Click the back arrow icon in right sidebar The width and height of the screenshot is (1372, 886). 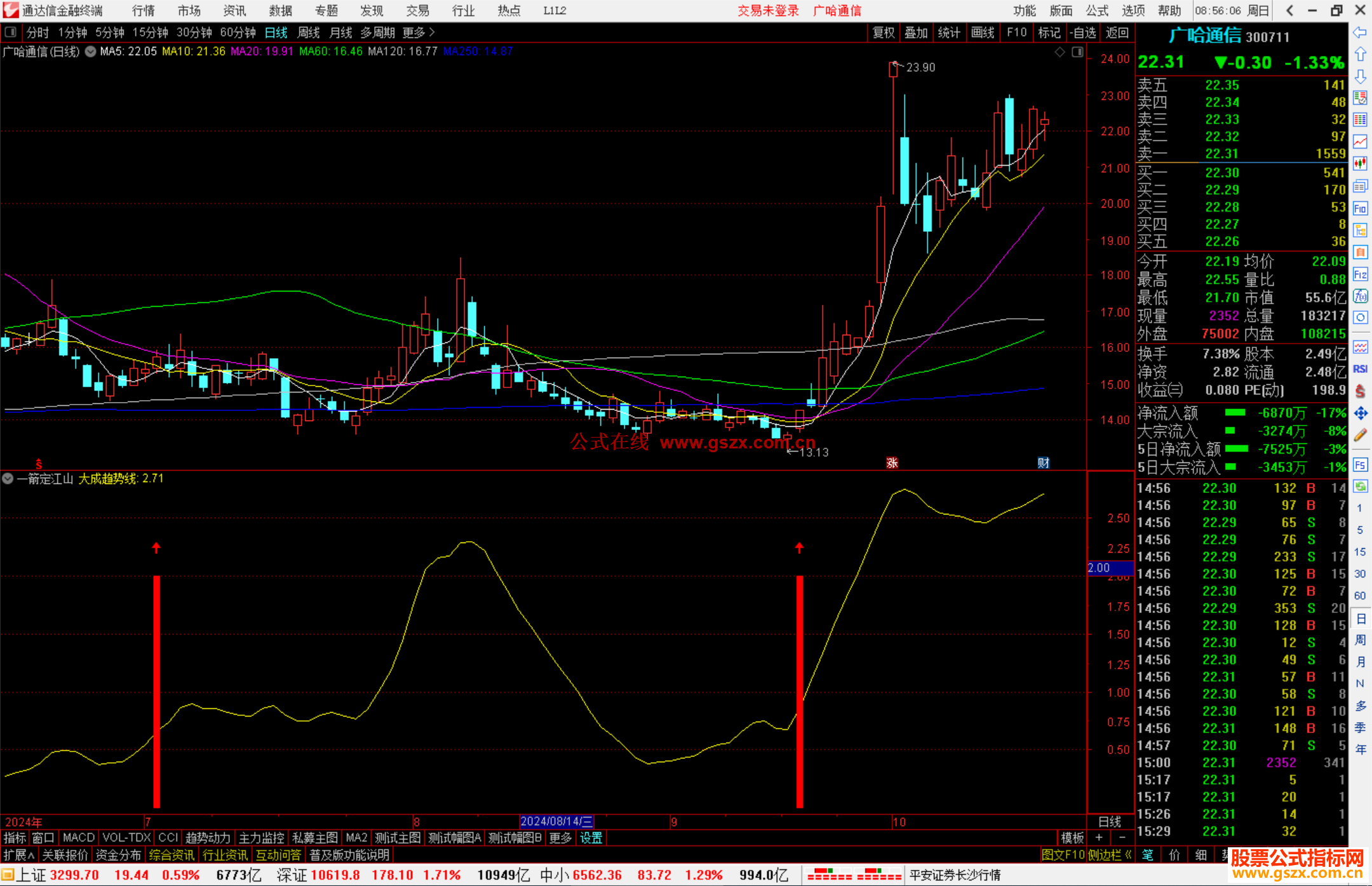pos(1360,32)
